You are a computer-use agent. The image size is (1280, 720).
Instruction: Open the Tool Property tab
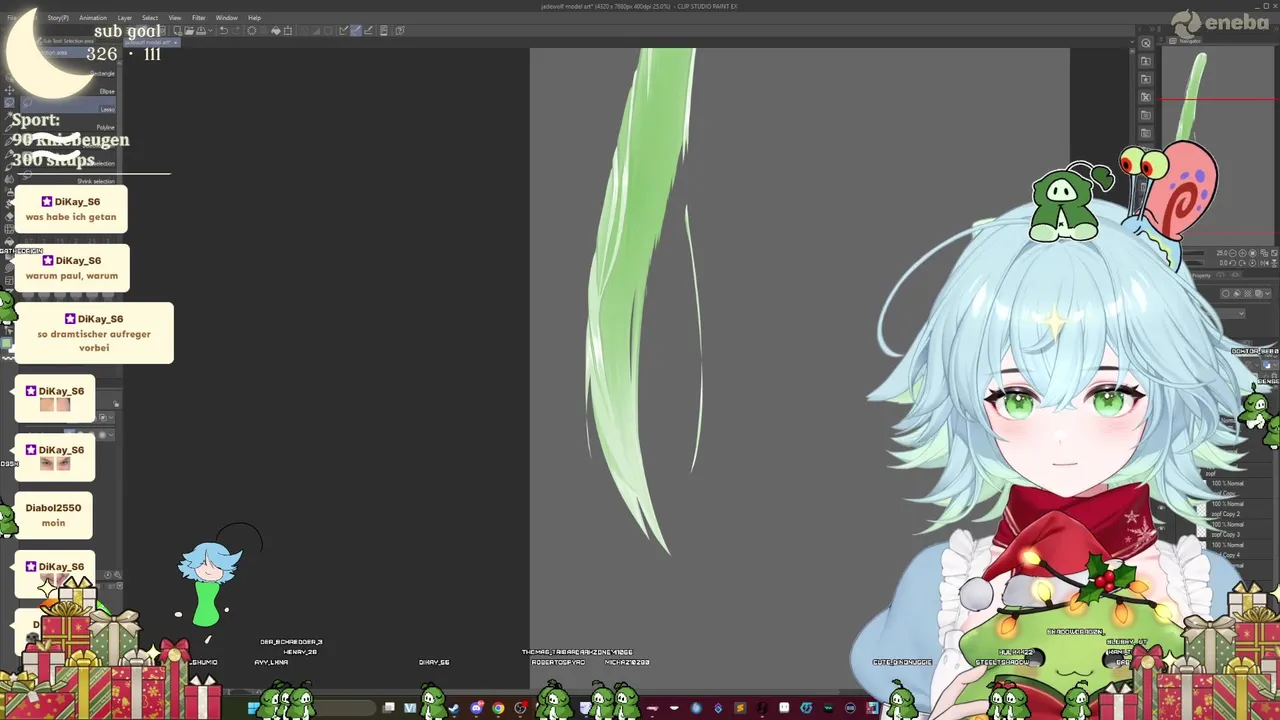pyautogui.click(x=1201, y=276)
